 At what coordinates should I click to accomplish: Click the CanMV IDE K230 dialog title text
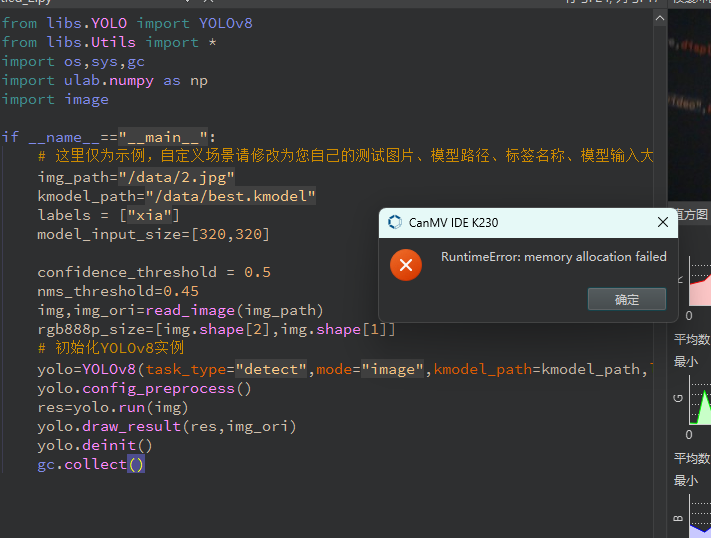pos(453,222)
